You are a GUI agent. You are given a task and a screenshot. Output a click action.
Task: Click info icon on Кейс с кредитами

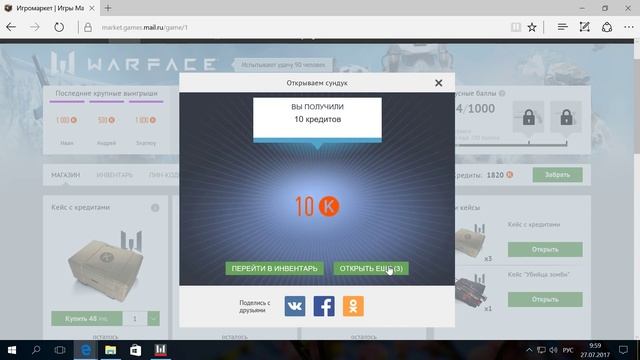[155, 208]
